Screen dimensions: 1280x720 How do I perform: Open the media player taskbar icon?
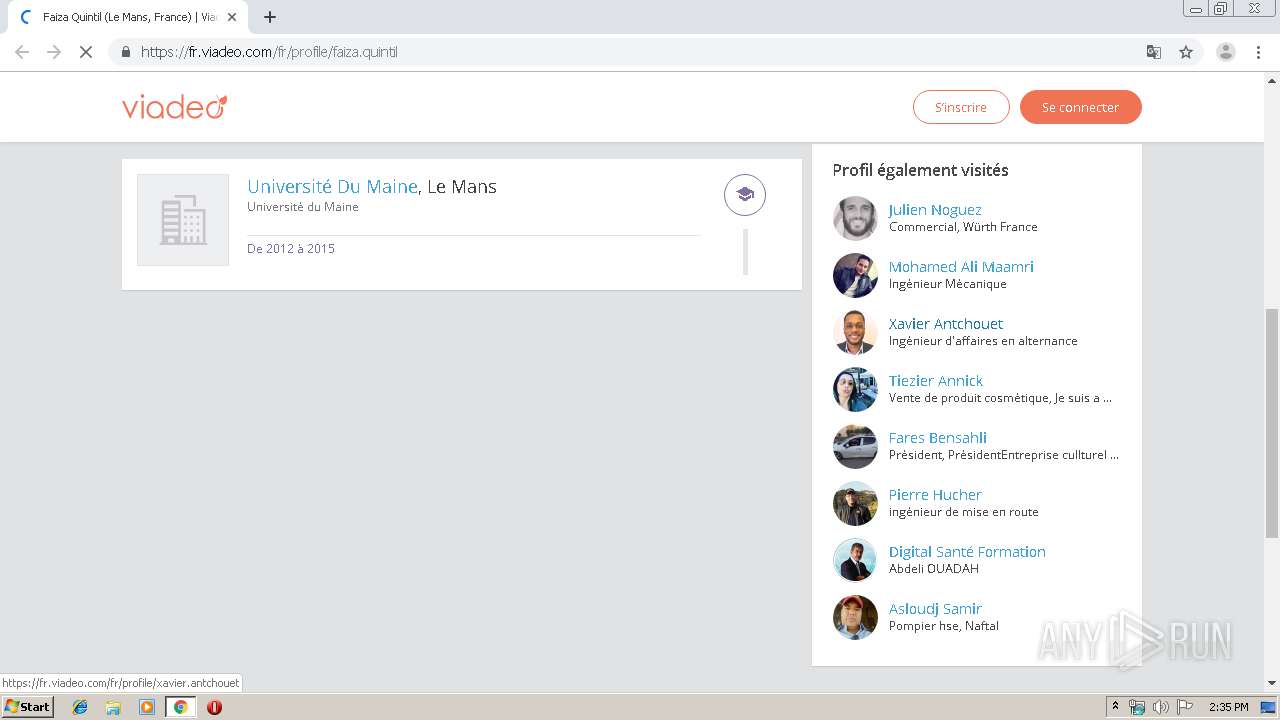147,707
